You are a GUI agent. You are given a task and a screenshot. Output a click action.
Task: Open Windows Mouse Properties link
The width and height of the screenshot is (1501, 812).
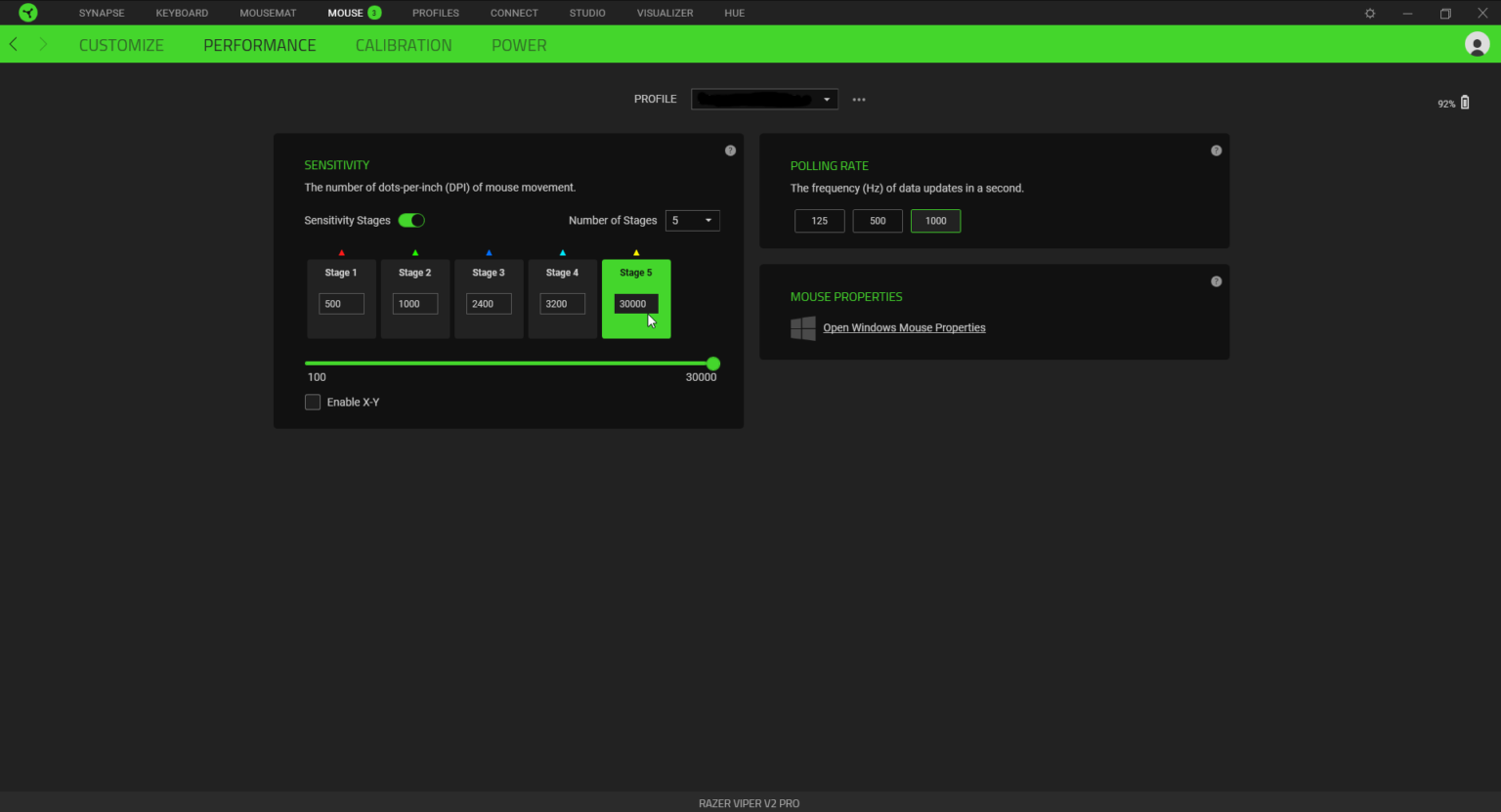(x=904, y=328)
